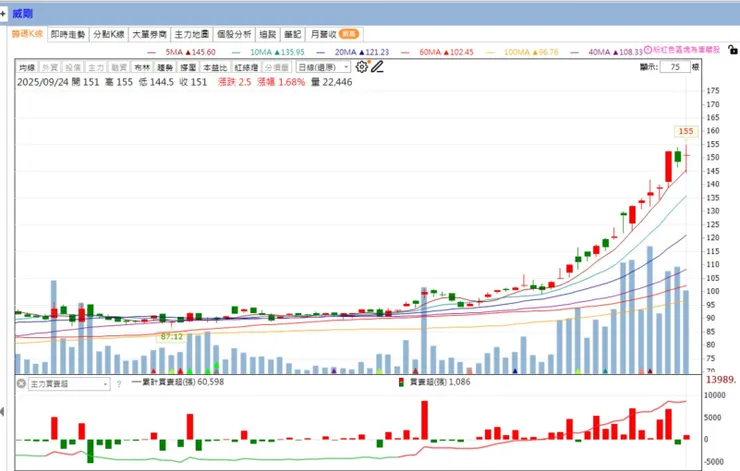Click the 60MA legend label
This screenshot has width=740, height=471.
[446, 52]
